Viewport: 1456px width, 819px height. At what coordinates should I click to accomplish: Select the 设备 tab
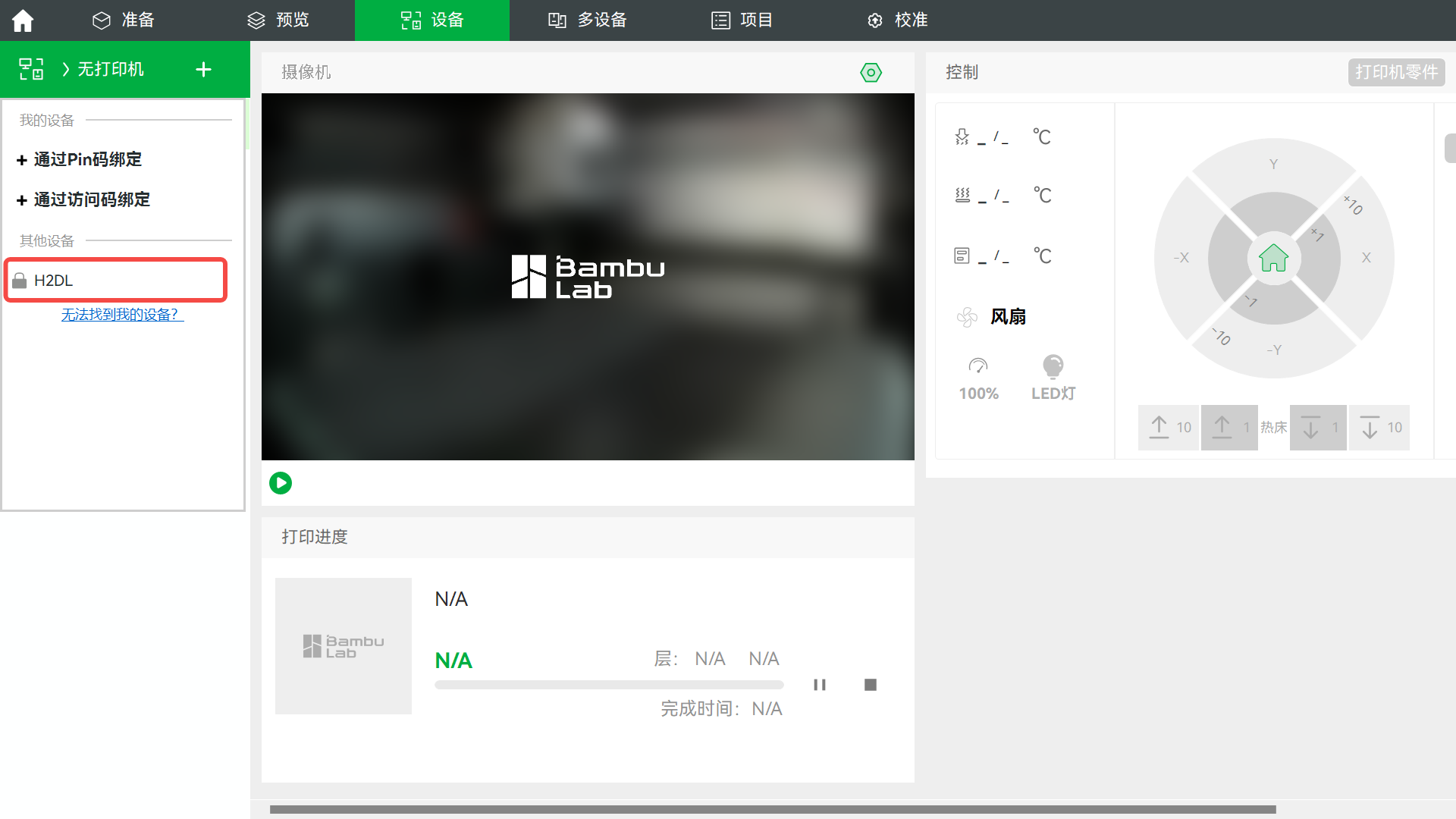pos(432,20)
